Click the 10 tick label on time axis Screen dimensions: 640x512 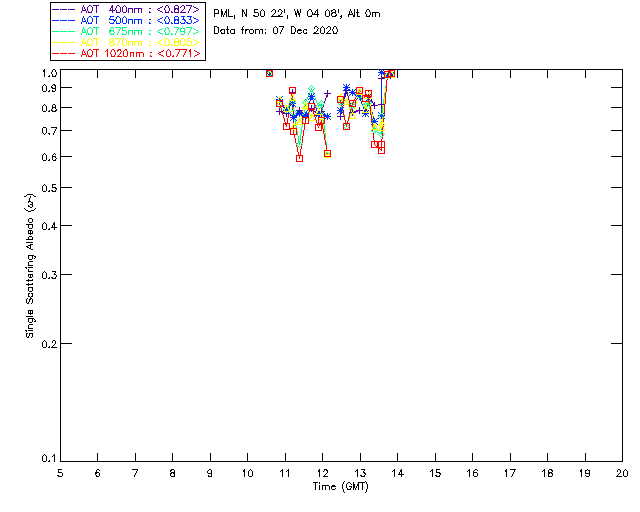[247, 473]
